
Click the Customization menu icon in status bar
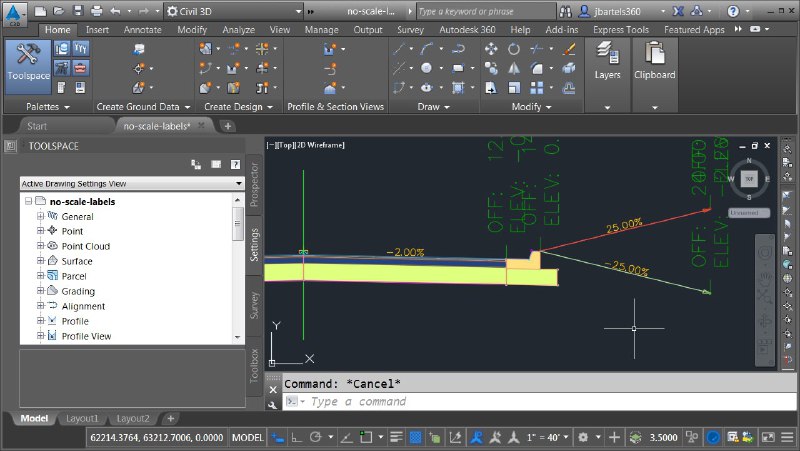[x=788, y=437]
